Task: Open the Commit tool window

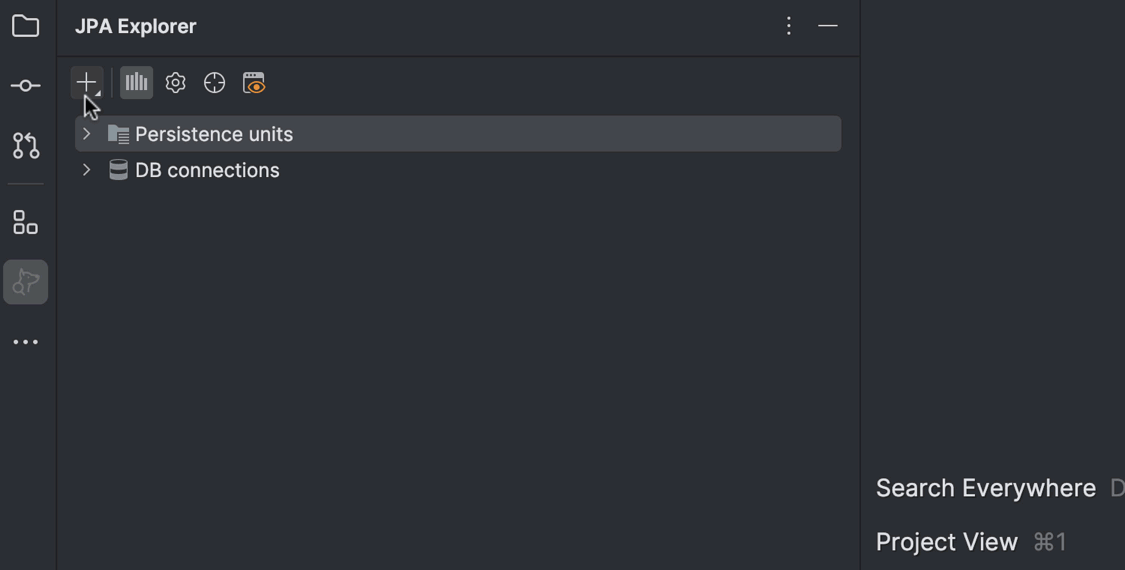Action: pyautogui.click(x=26, y=85)
